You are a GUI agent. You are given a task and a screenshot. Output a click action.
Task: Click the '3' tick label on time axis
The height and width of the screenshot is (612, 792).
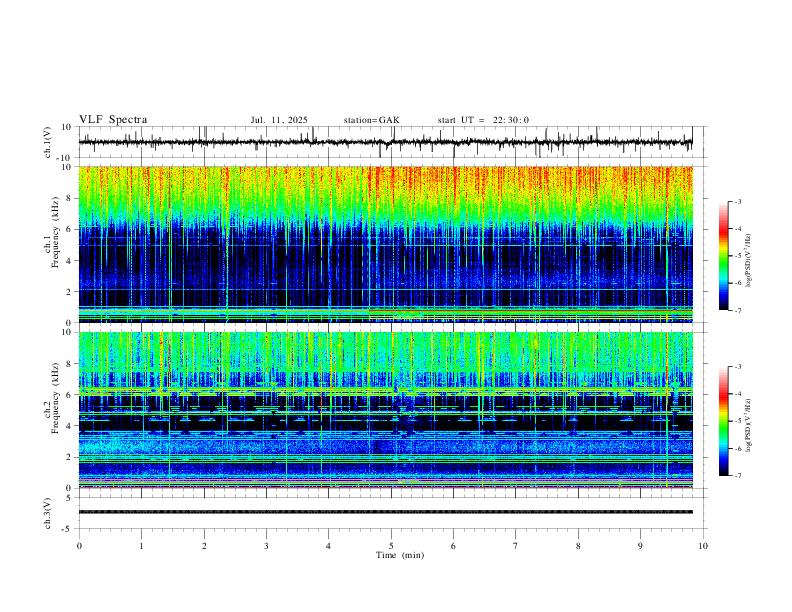[266, 546]
